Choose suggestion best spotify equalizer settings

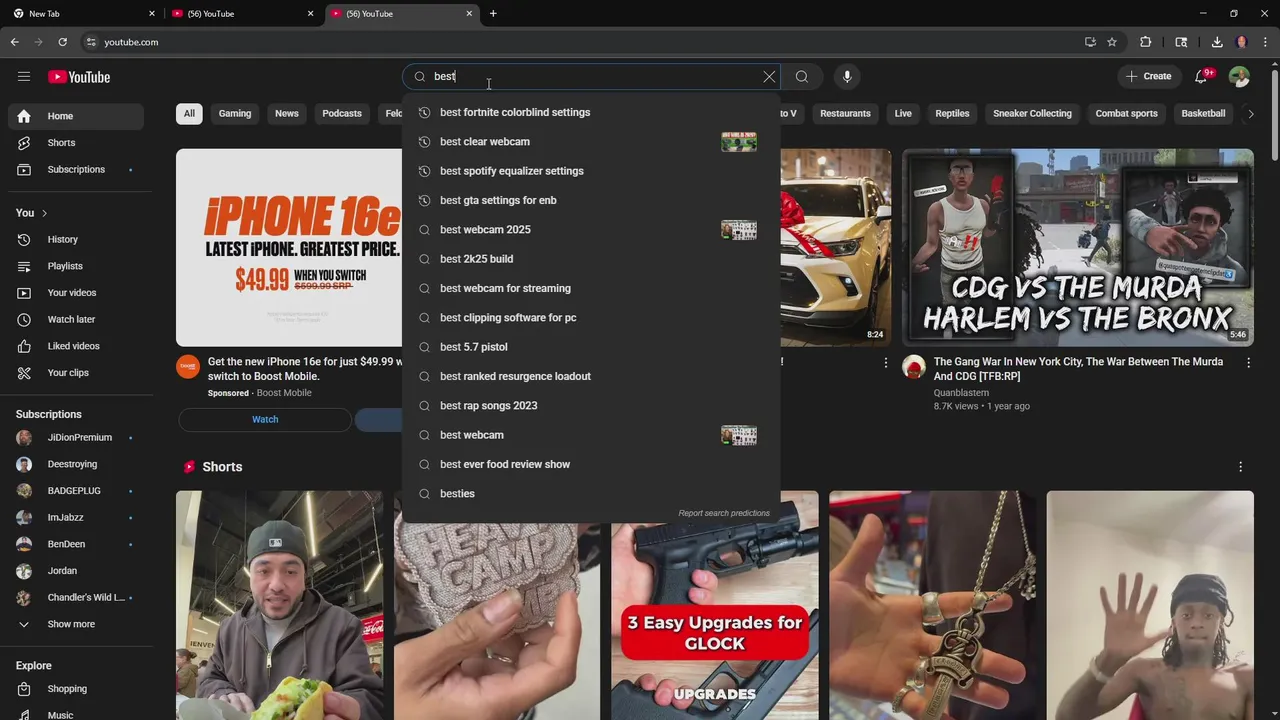(591, 171)
